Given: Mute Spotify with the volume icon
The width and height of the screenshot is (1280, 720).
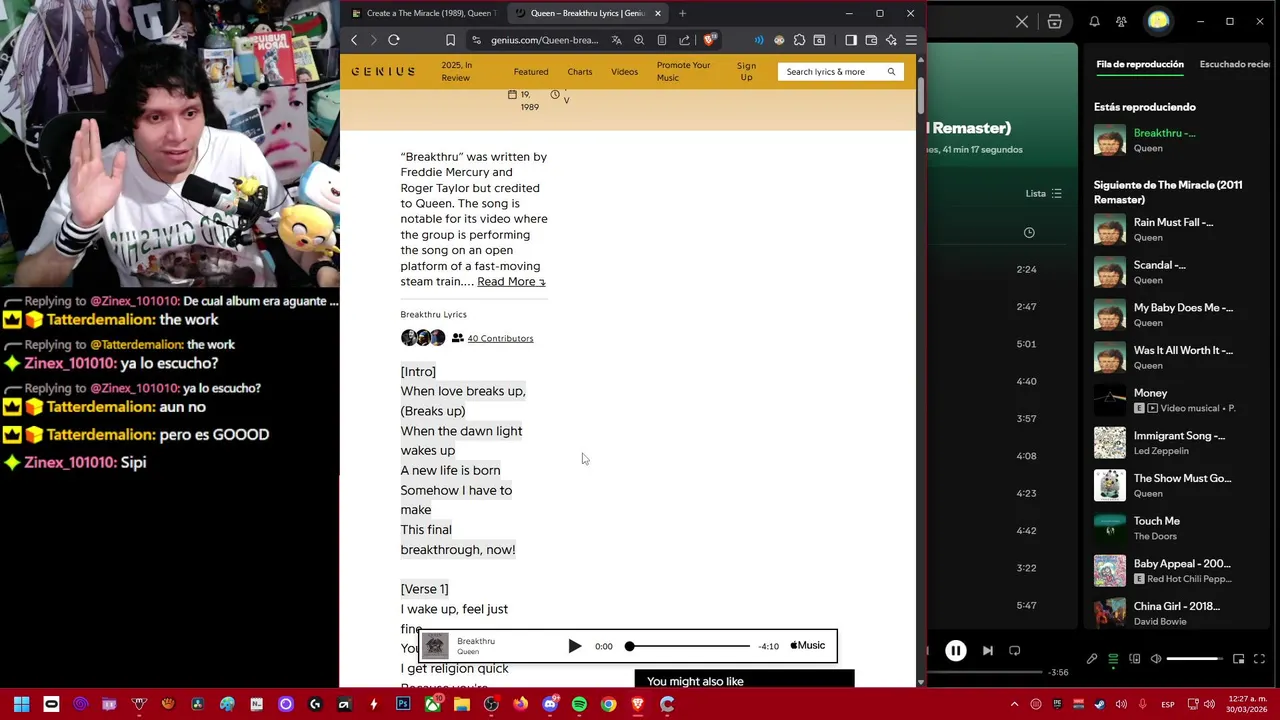Looking at the screenshot, I should [1156, 659].
